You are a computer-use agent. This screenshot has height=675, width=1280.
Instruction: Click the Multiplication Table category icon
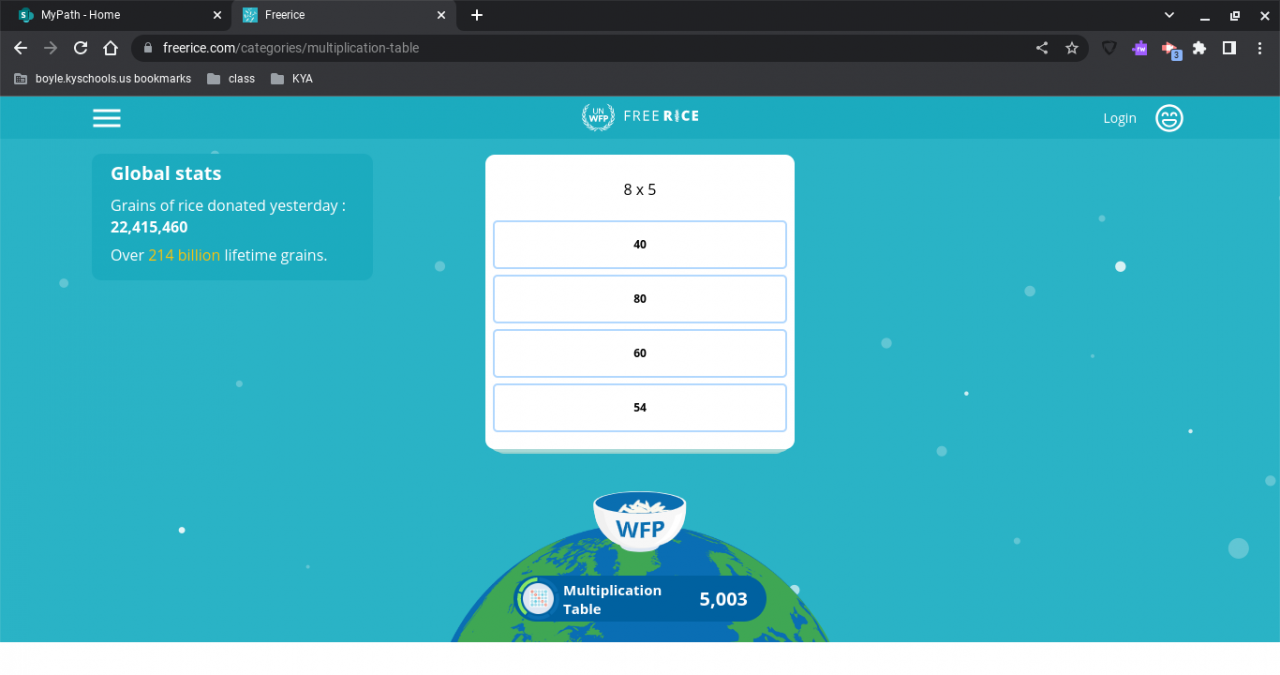[538, 599]
